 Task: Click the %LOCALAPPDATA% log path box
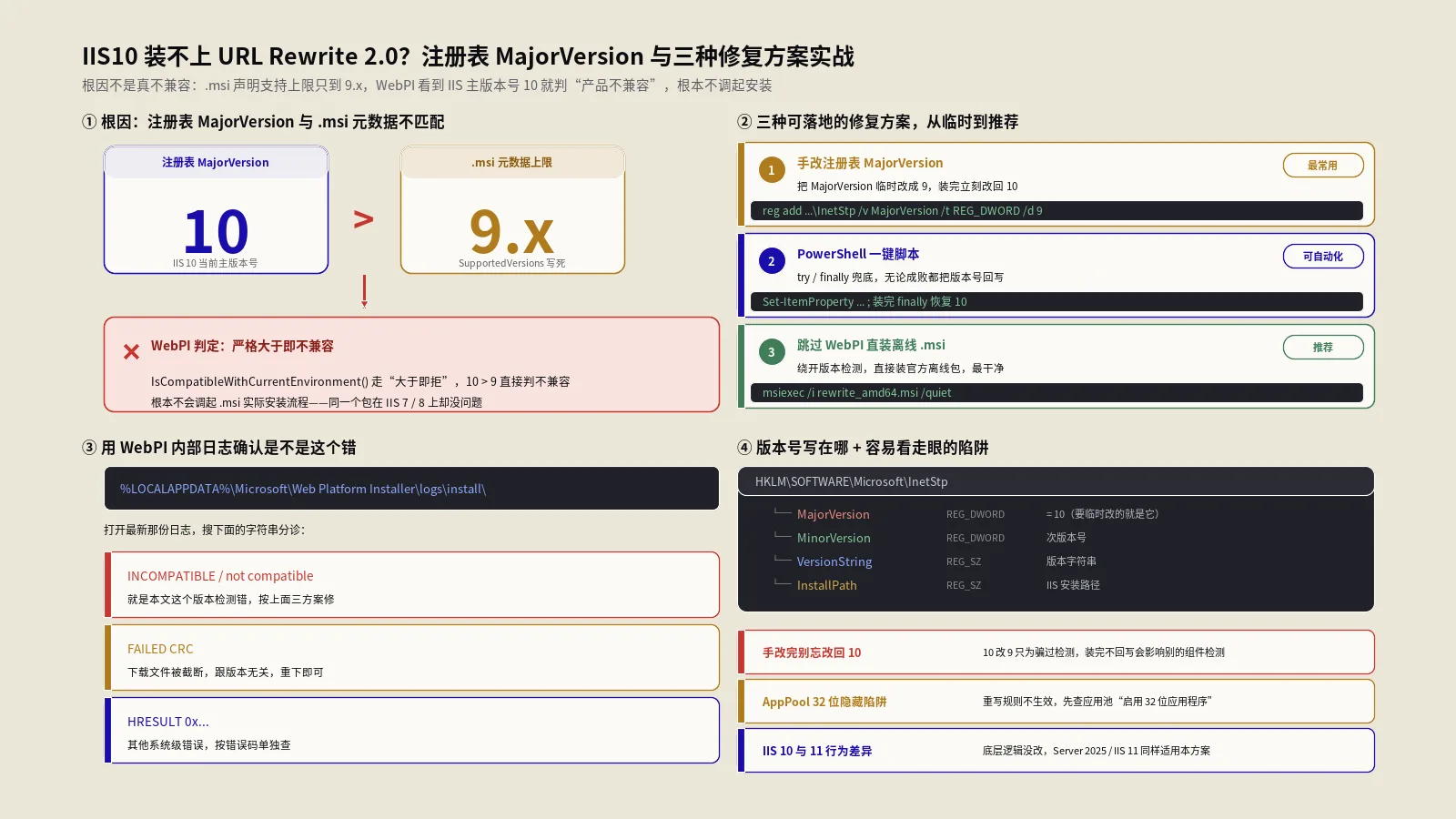tap(411, 489)
